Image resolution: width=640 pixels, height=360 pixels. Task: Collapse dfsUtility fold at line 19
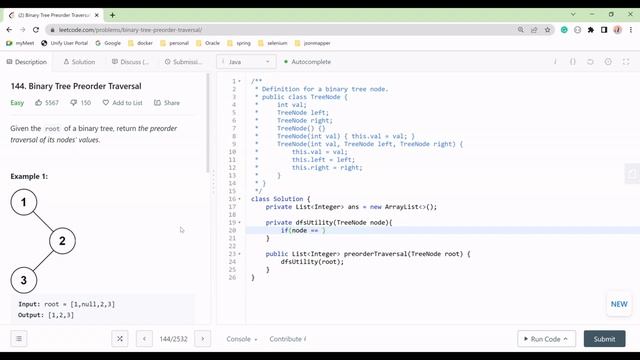click(240, 223)
